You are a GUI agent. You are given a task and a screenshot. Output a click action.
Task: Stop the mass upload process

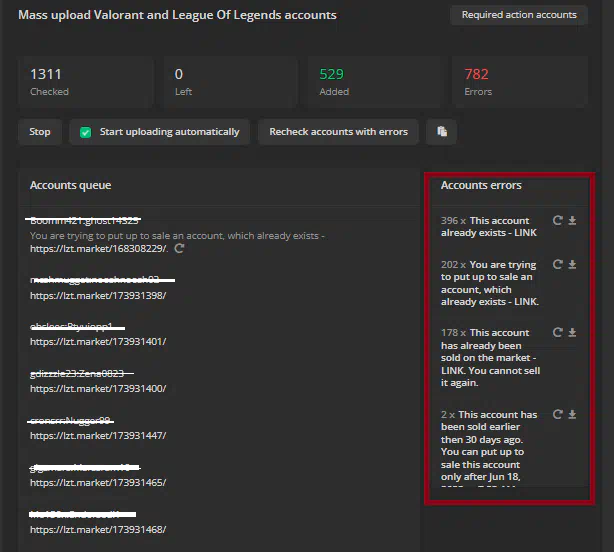coord(40,132)
